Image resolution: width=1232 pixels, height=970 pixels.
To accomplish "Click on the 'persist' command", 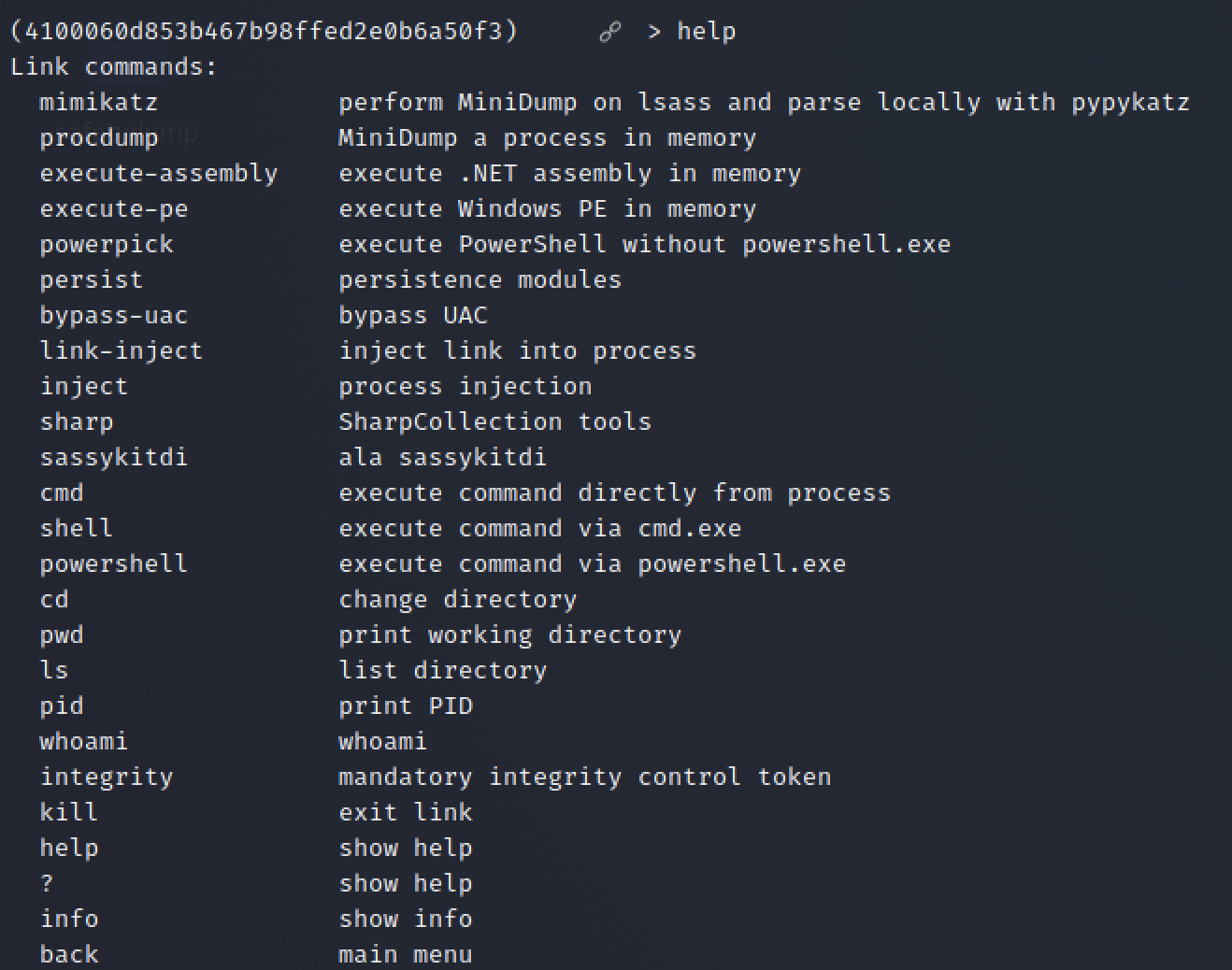I will pos(91,280).
